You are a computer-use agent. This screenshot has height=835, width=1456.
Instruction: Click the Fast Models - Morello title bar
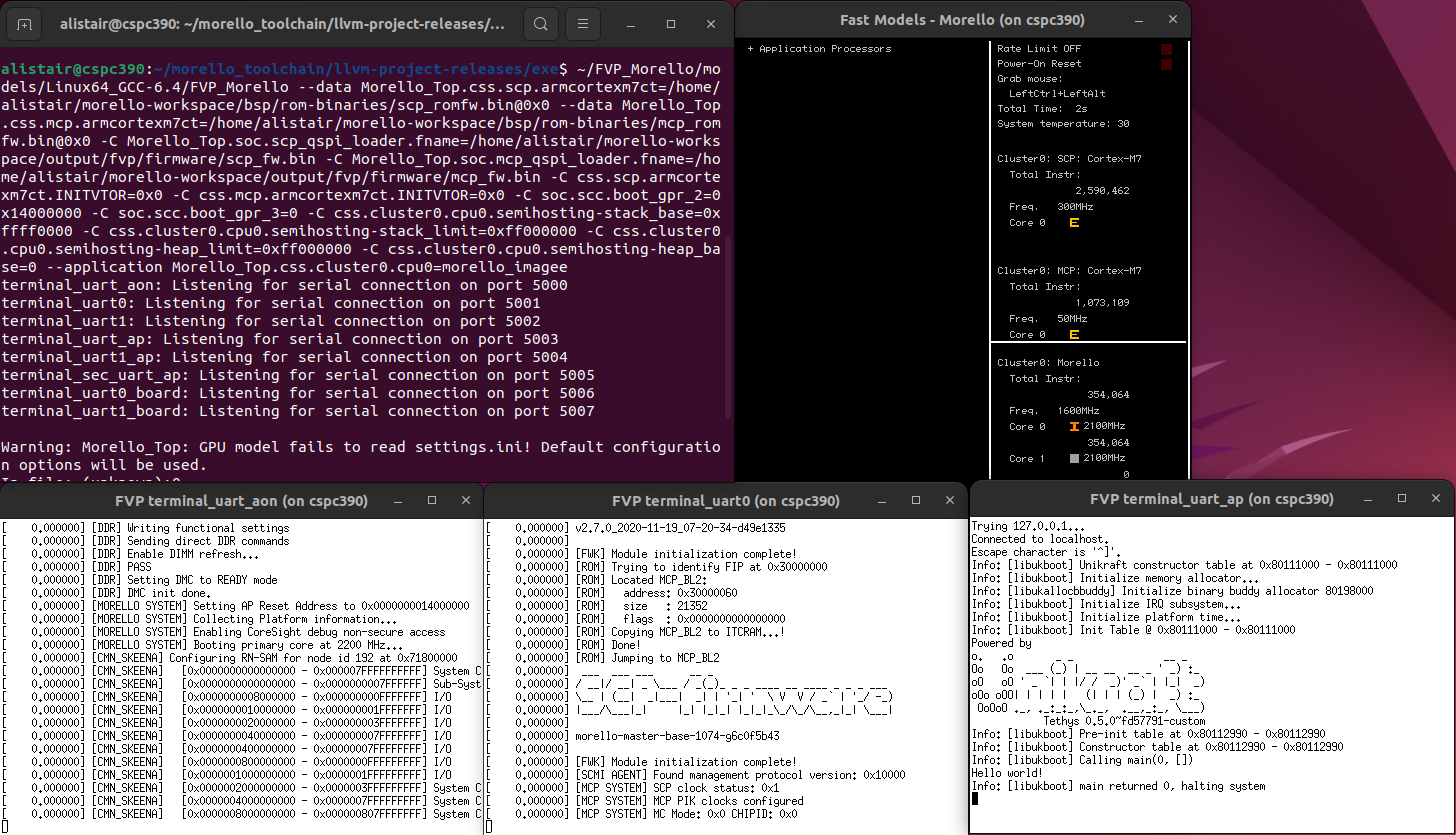coord(962,19)
